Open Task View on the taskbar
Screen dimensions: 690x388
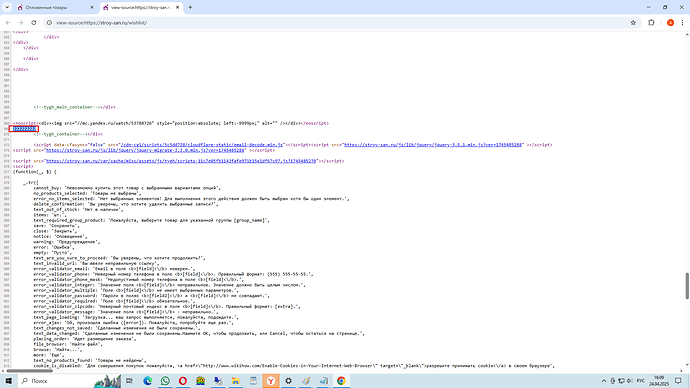click(129, 381)
